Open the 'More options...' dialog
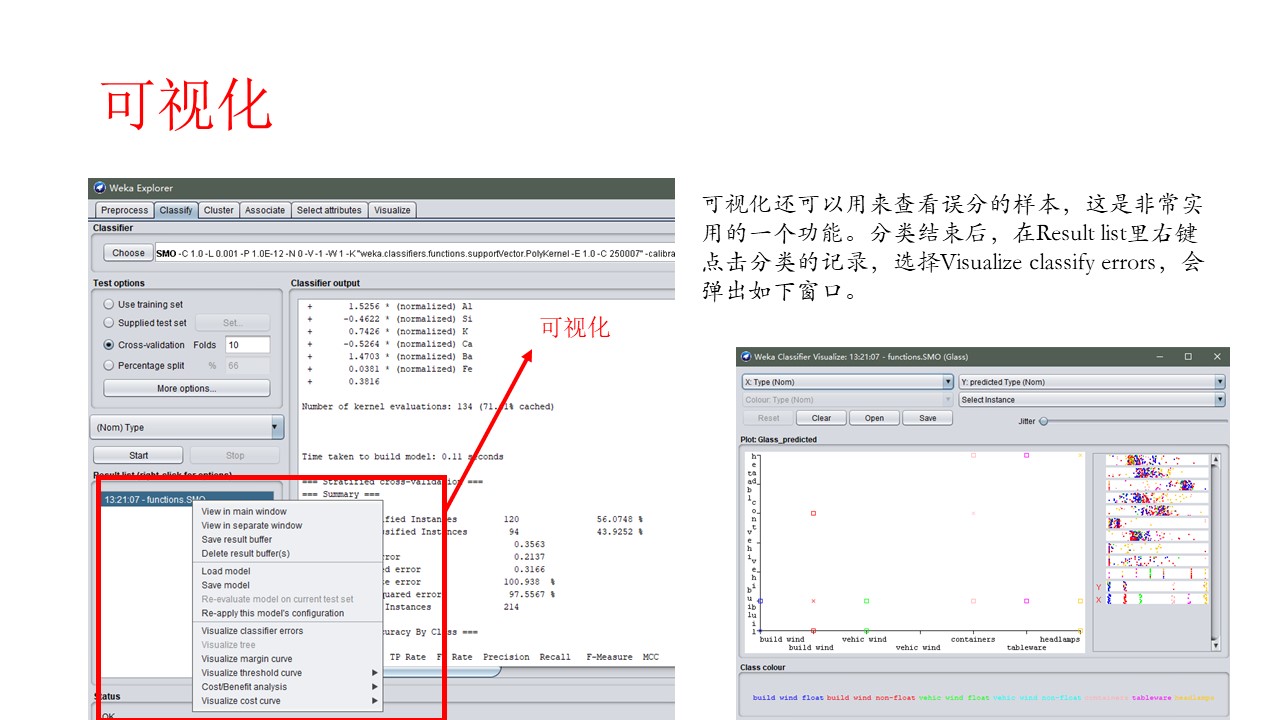This screenshot has height=720, width=1280. point(186,388)
